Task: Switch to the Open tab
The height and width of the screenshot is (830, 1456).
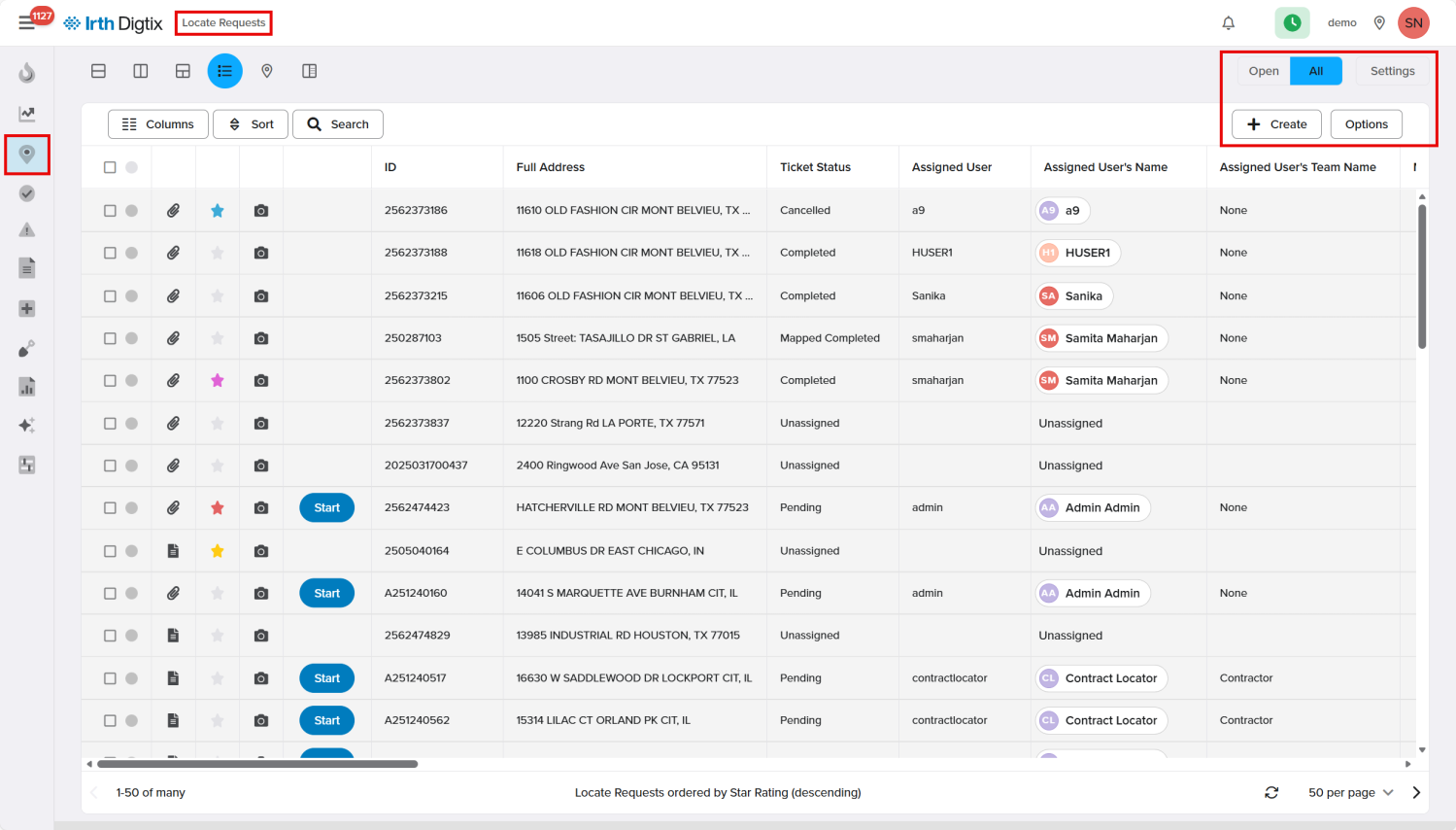Action: tap(1264, 71)
